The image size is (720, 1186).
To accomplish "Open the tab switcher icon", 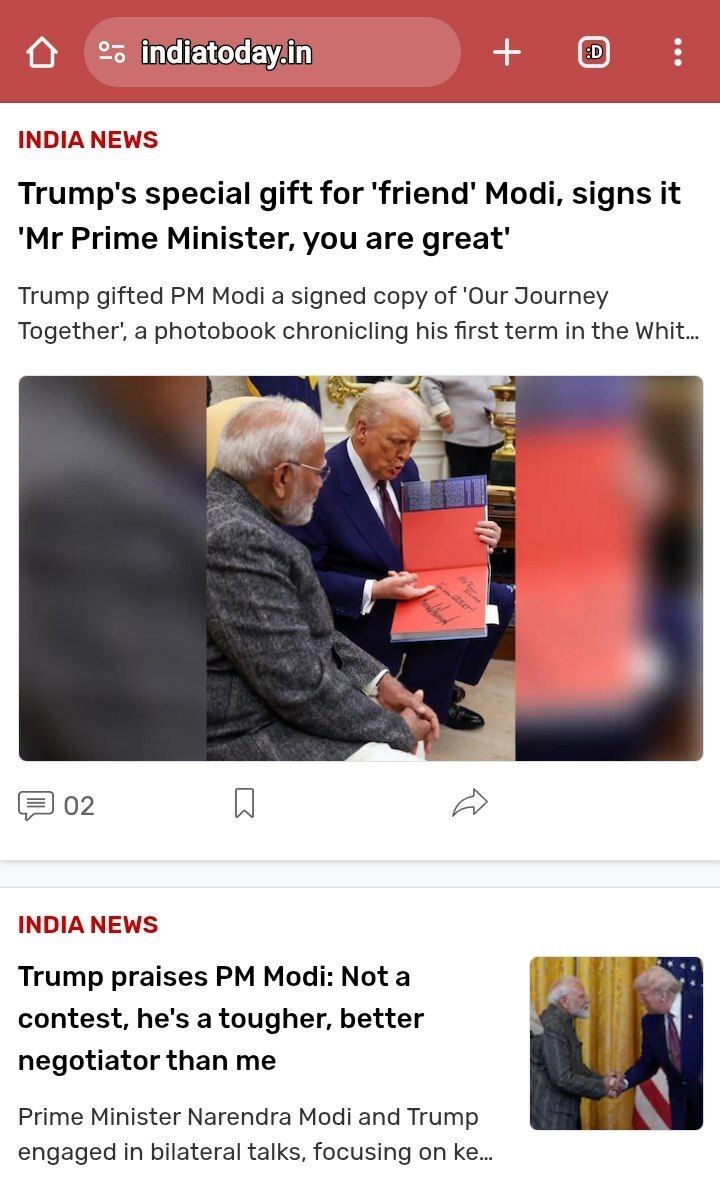I will [594, 52].
